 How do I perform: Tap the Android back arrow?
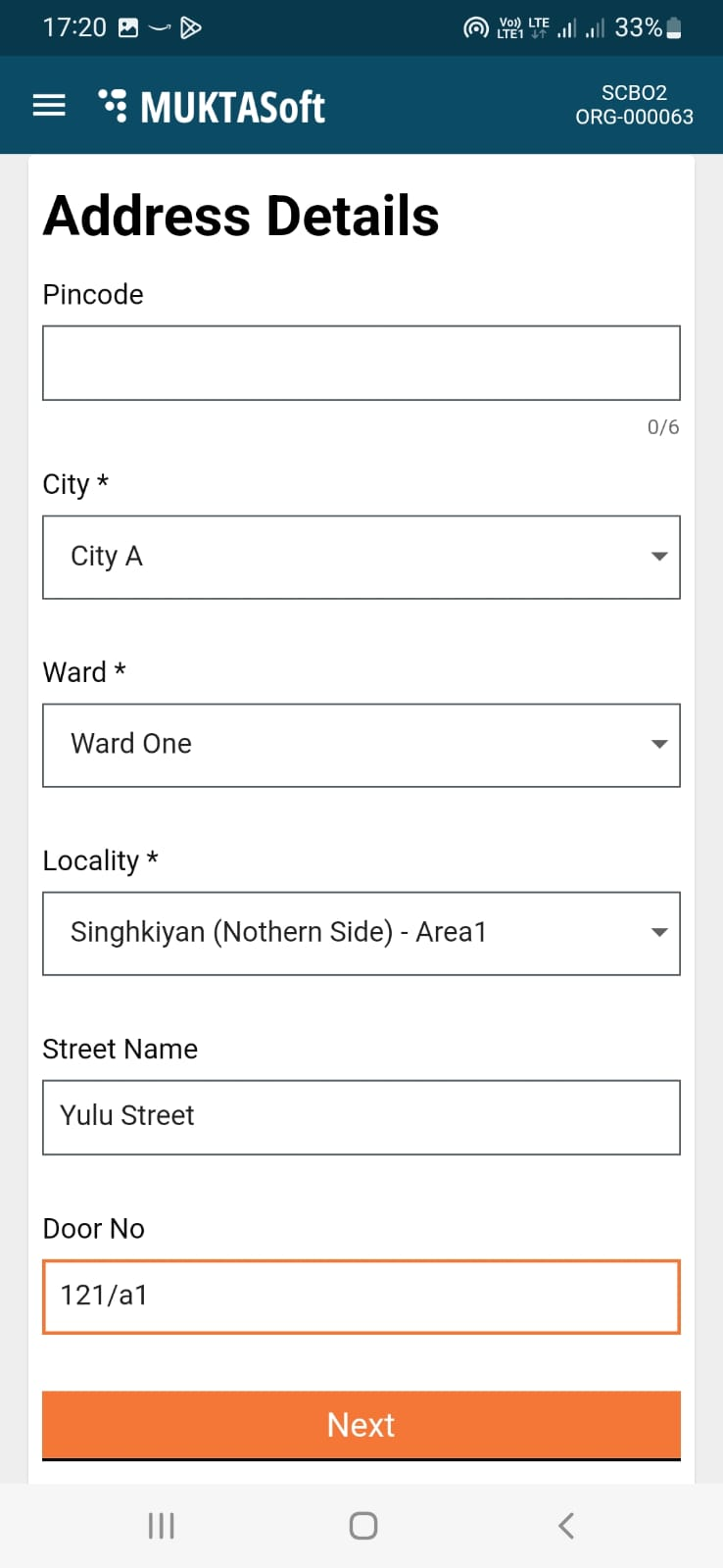click(x=565, y=1525)
